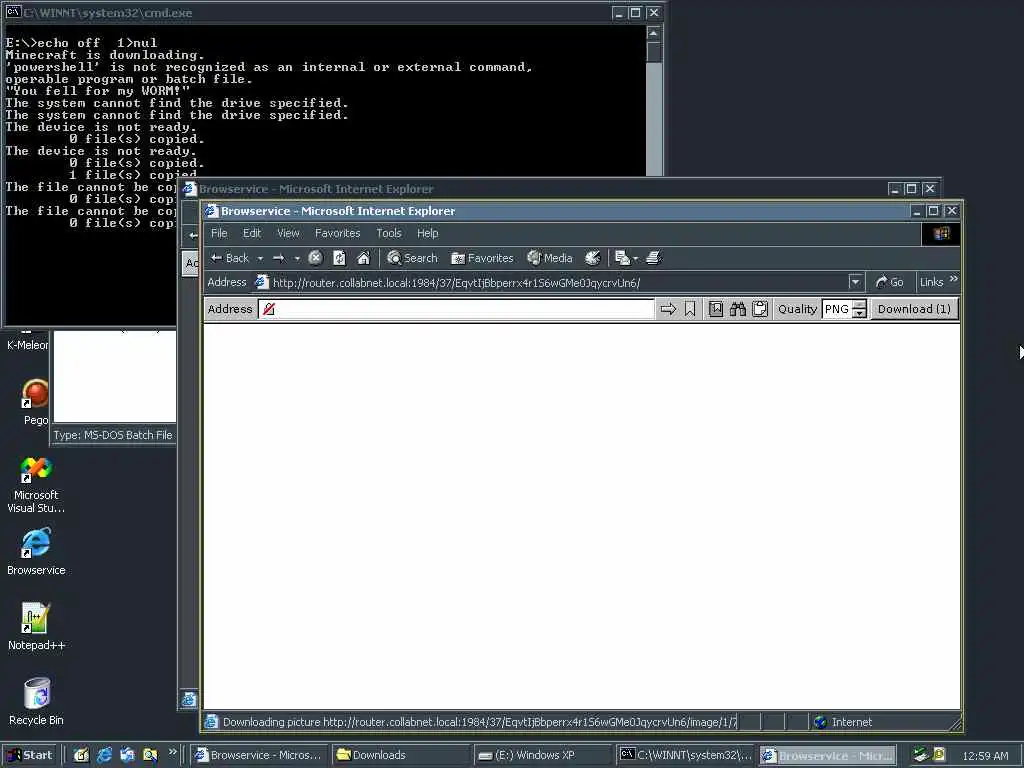
Task: Open the Search pane button
Action: click(x=412, y=258)
